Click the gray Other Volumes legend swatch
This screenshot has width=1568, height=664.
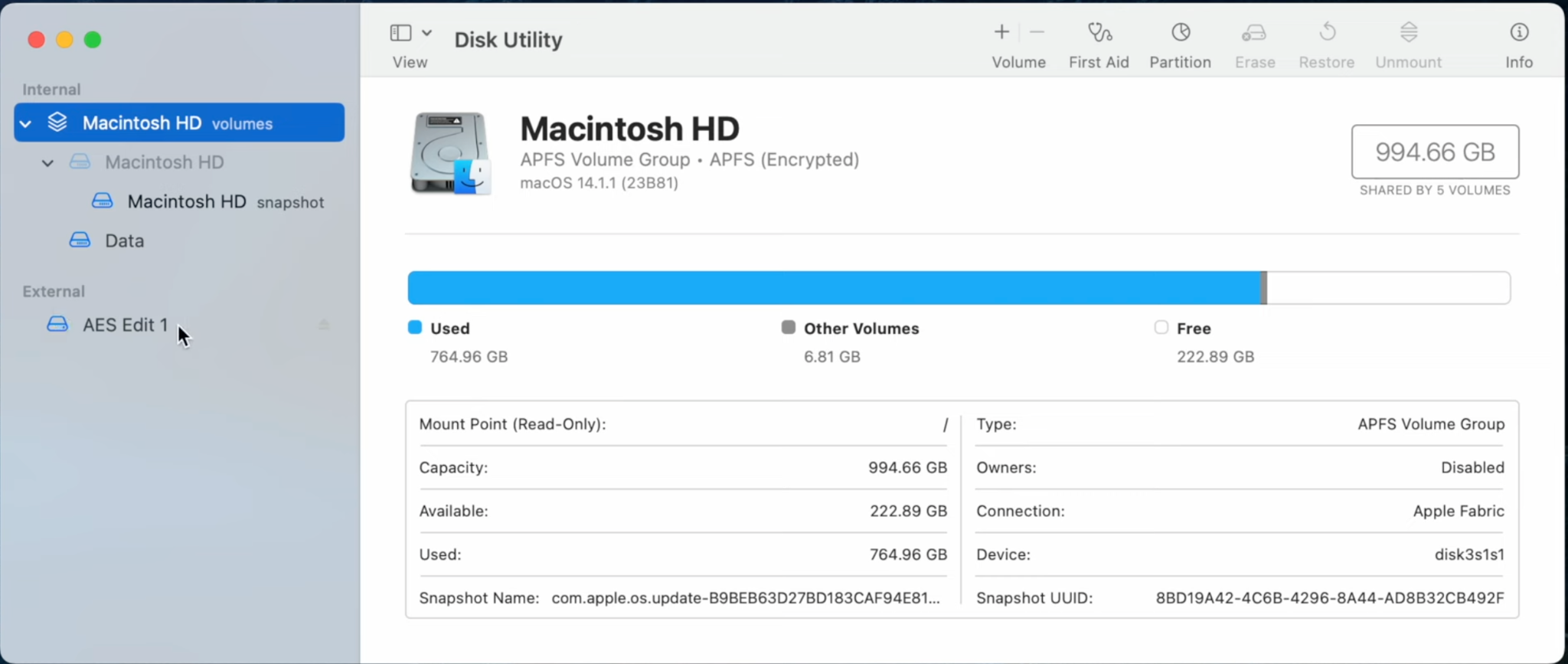coord(788,328)
